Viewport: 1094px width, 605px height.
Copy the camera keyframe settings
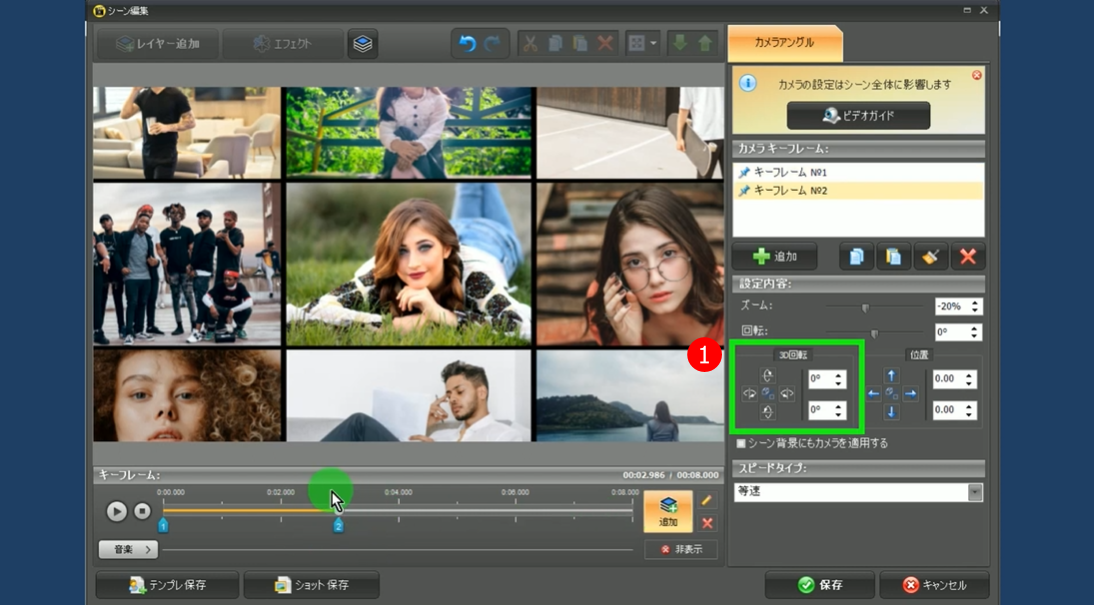point(856,257)
